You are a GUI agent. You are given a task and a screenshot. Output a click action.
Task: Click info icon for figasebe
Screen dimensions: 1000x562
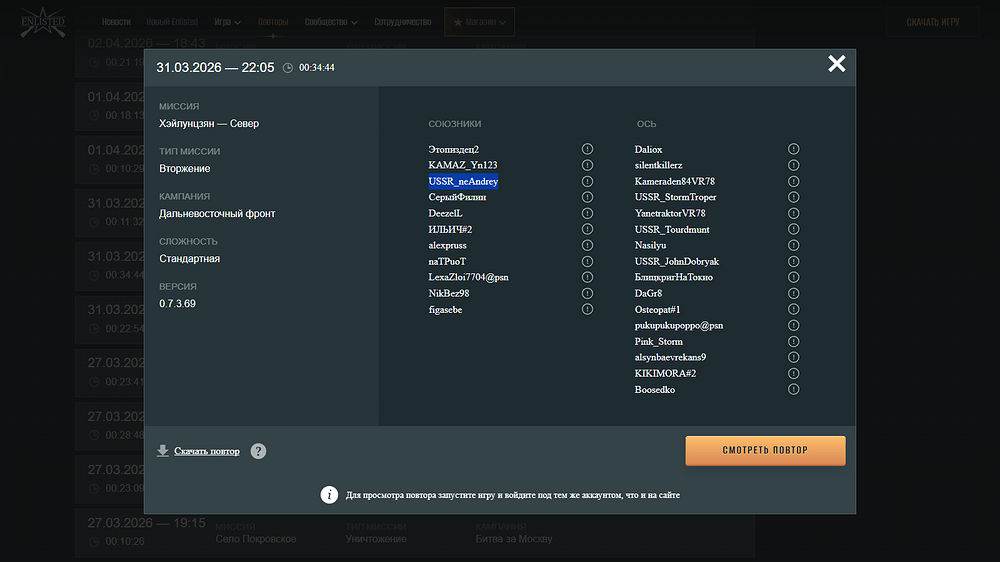click(x=587, y=309)
